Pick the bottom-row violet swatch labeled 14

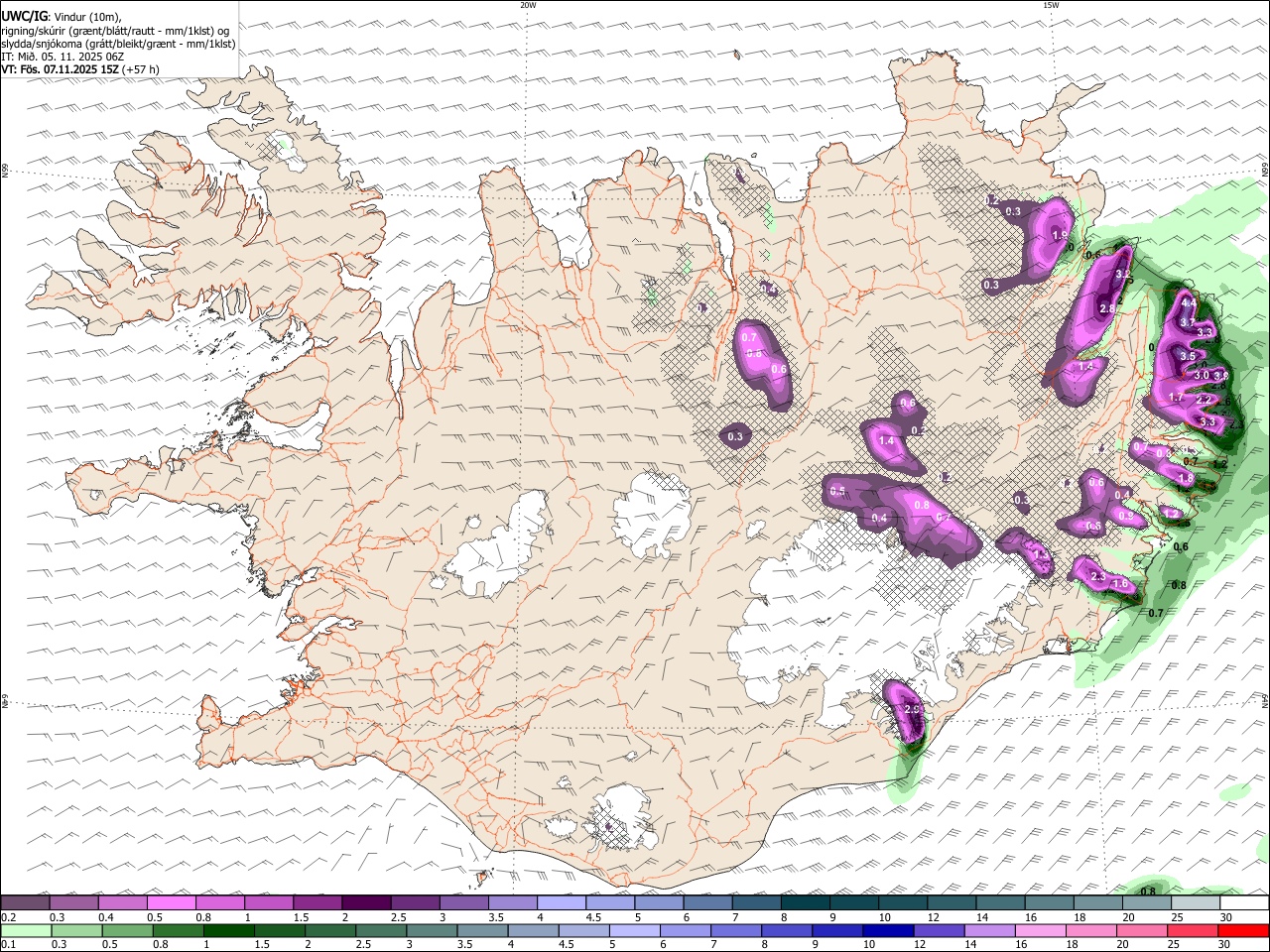(x=988, y=931)
